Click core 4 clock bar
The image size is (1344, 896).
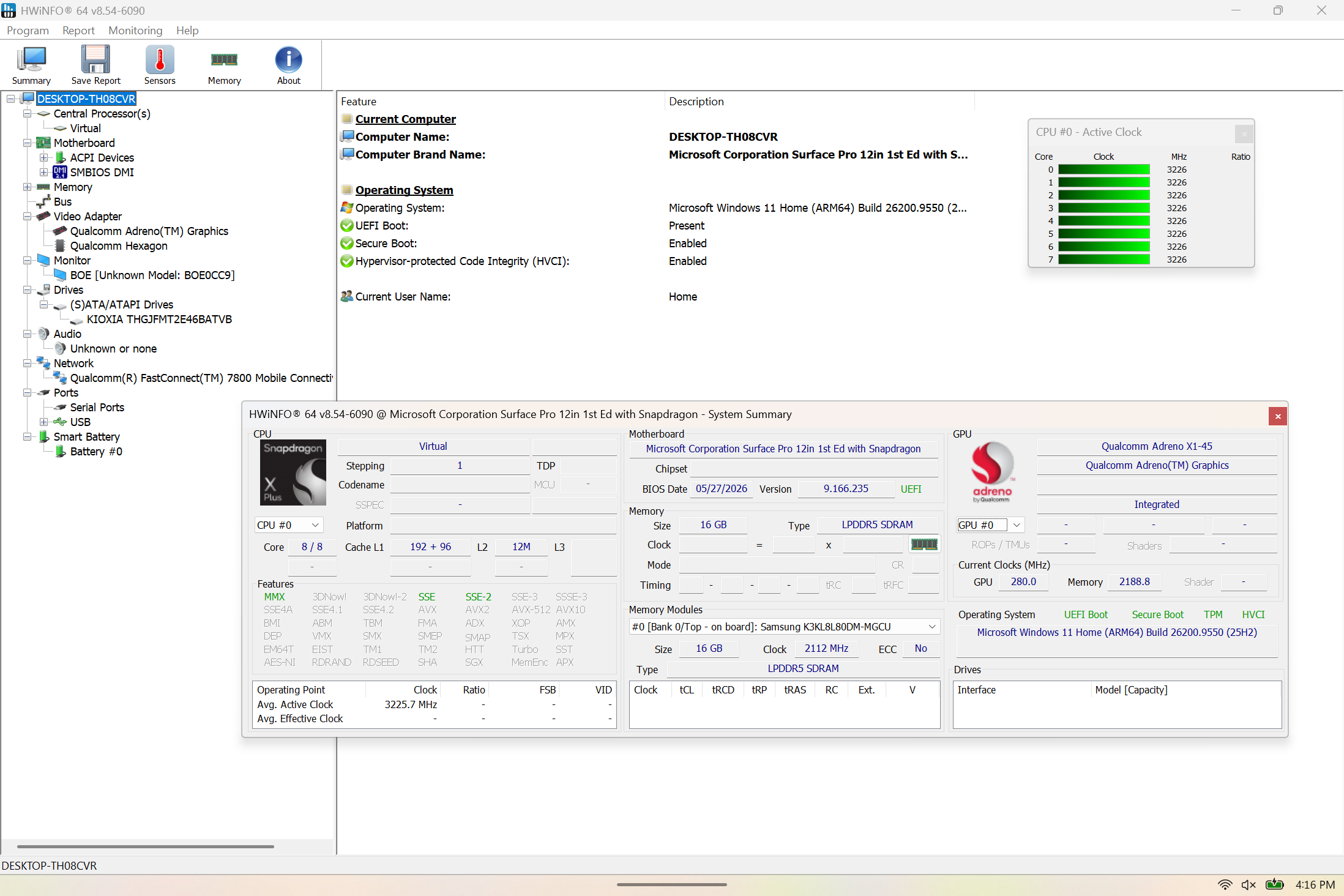click(1103, 221)
